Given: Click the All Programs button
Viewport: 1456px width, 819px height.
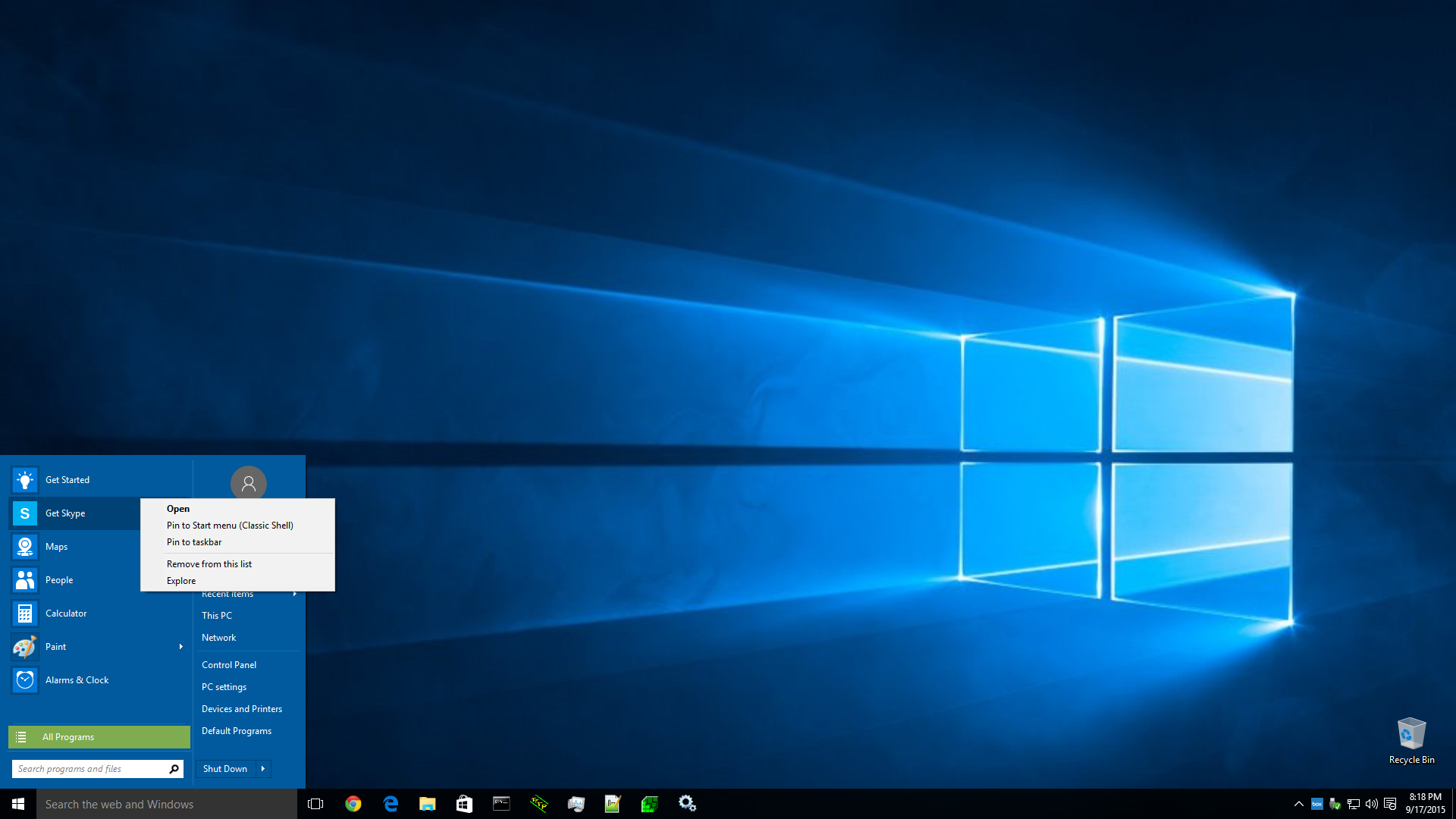Looking at the screenshot, I should pos(99,737).
